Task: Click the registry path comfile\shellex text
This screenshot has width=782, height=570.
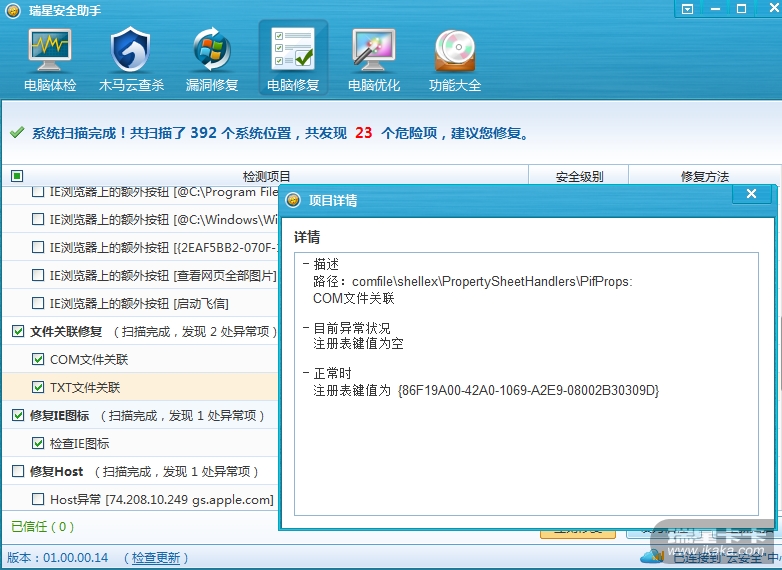Action: pos(492,282)
